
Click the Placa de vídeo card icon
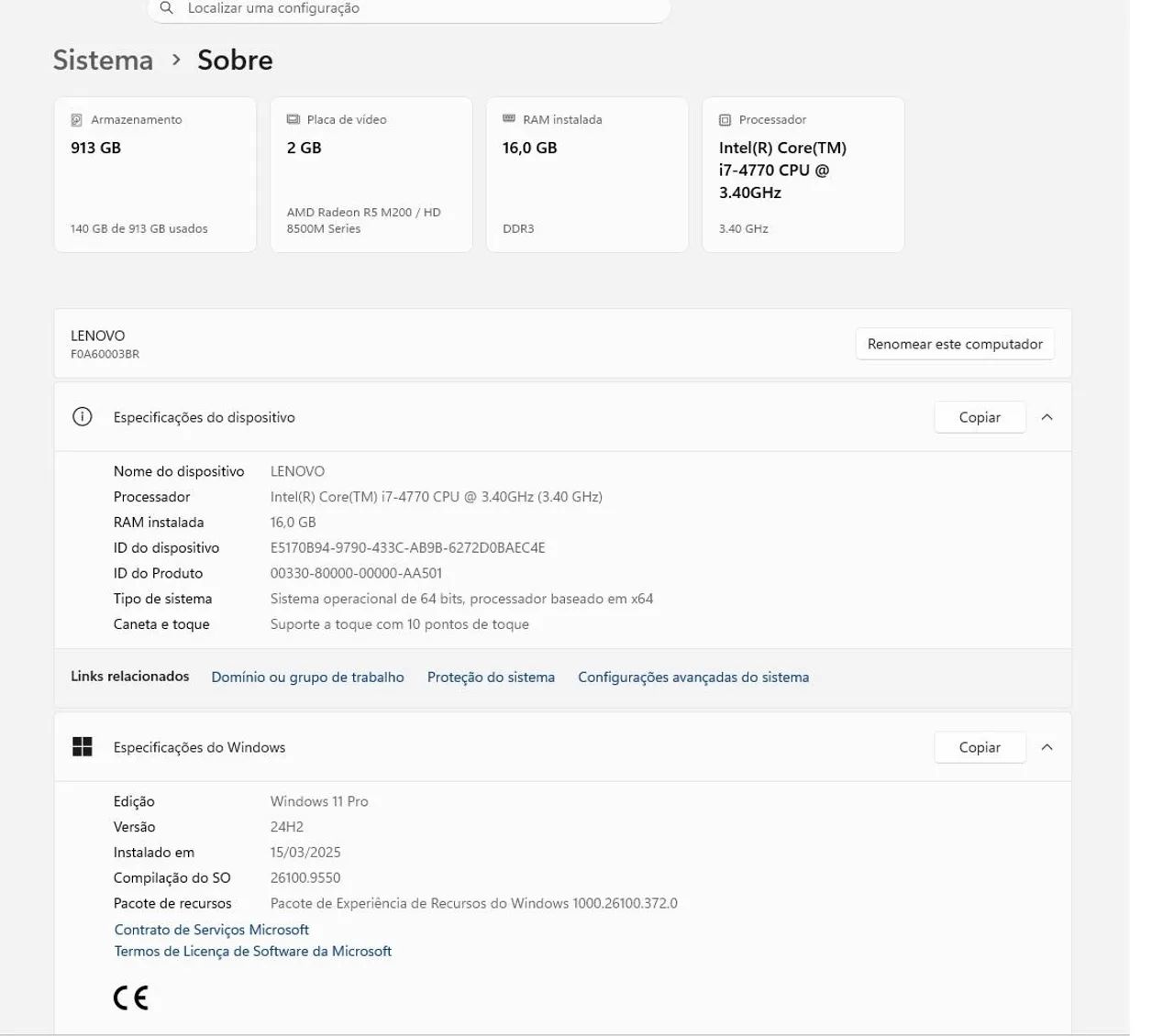pyautogui.click(x=293, y=120)
